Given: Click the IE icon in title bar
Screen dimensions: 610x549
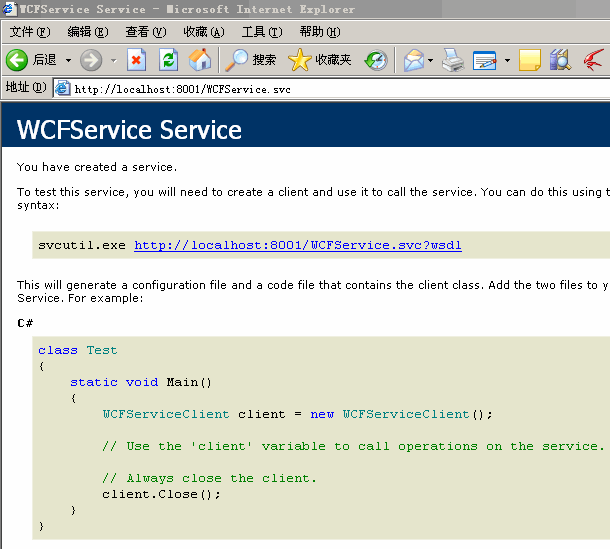Looking at the screenshot, I should [9, 9].
